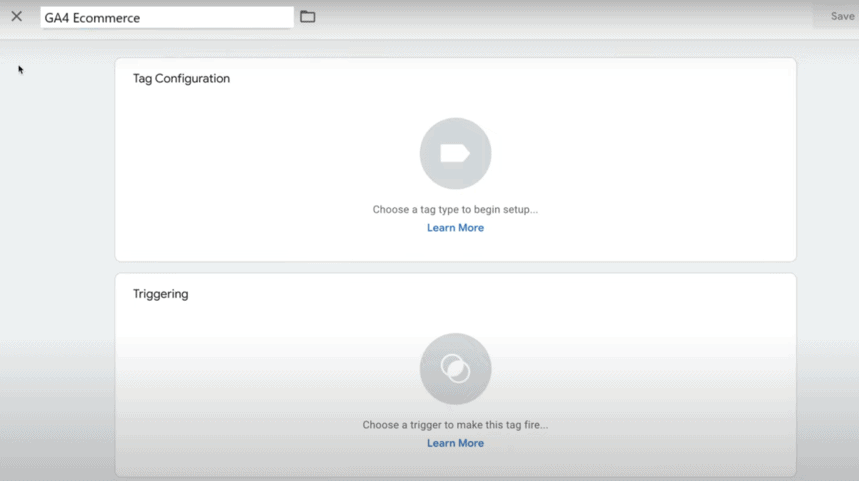Select the Tag Configuration heading
Viewport: 859px width, 481px height.
coord(181,78)
